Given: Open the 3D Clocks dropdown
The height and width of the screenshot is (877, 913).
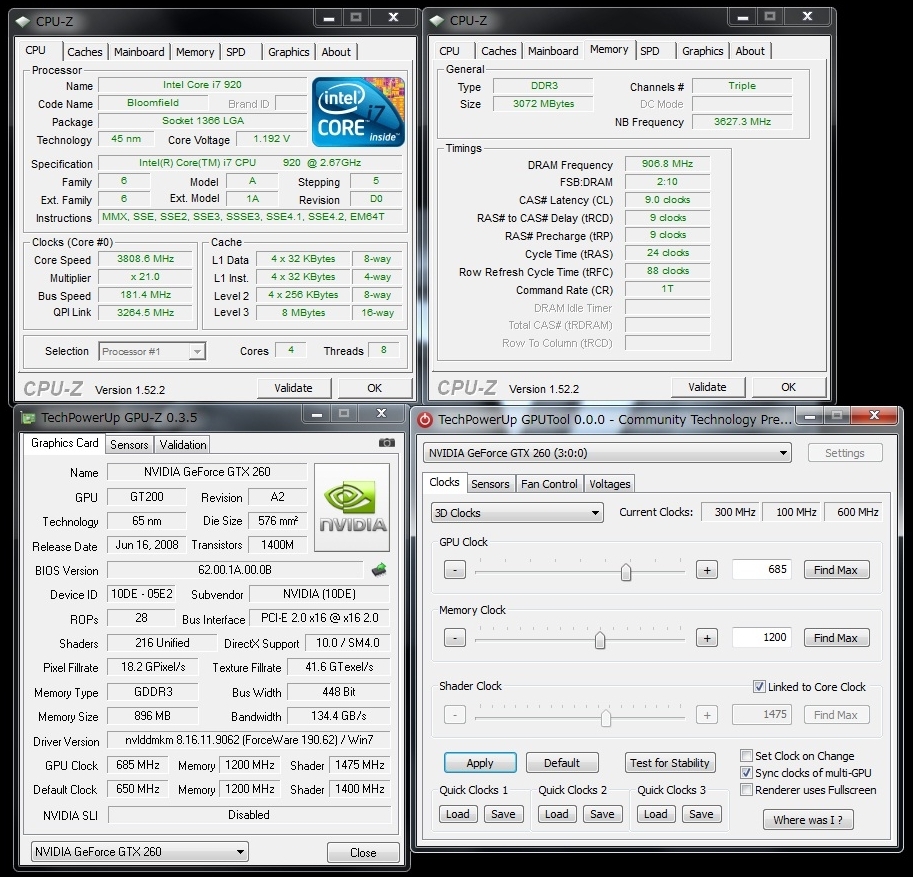Looking at the screenshot, I should 516,513.
